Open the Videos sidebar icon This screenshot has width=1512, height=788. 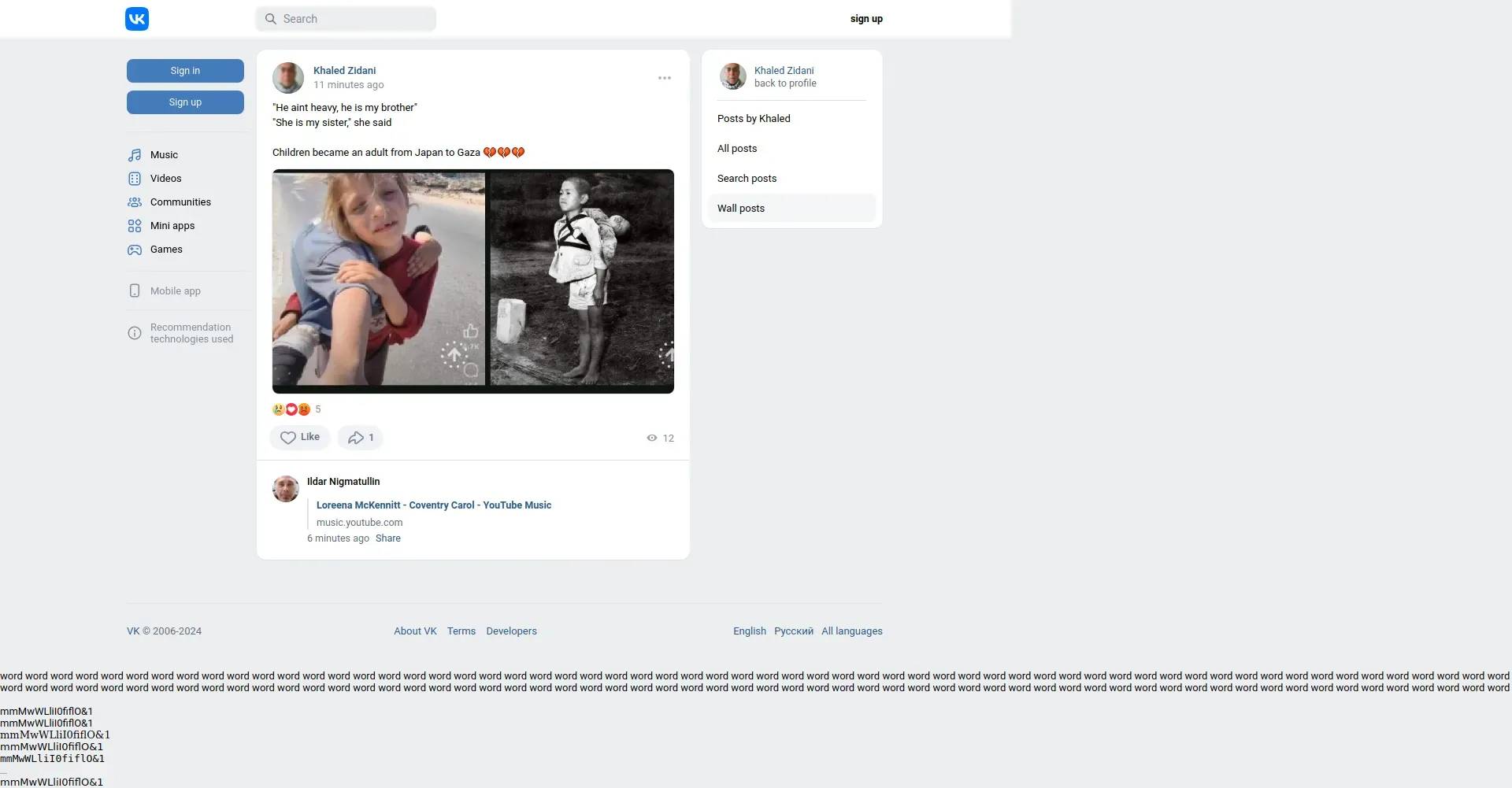click(x=135, y=179)
